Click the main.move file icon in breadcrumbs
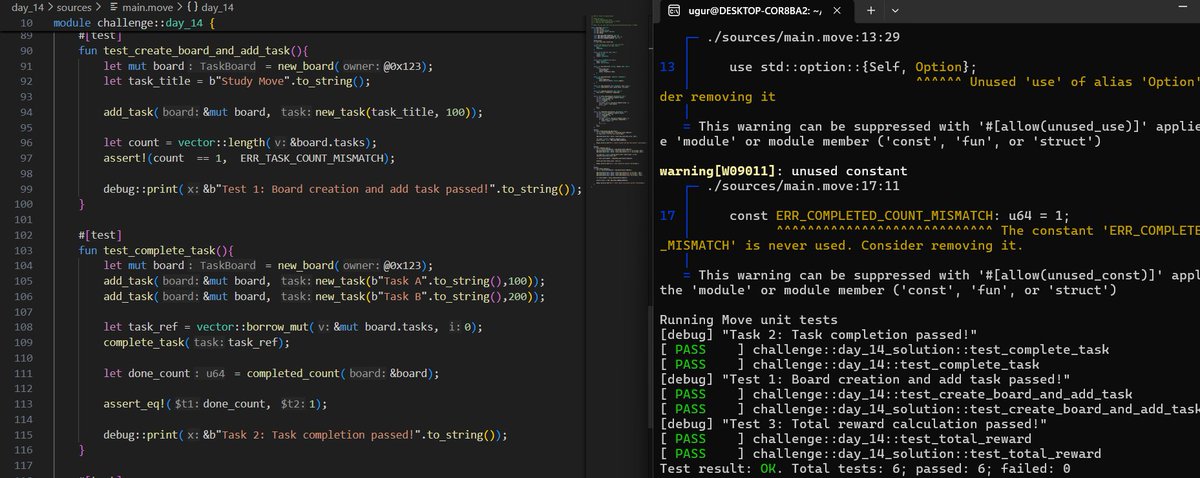1200x478 pixels. tap(114, 7)
